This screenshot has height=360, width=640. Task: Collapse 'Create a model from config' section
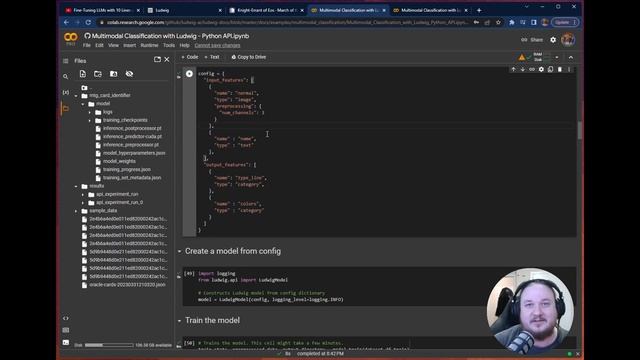[179, 251]
